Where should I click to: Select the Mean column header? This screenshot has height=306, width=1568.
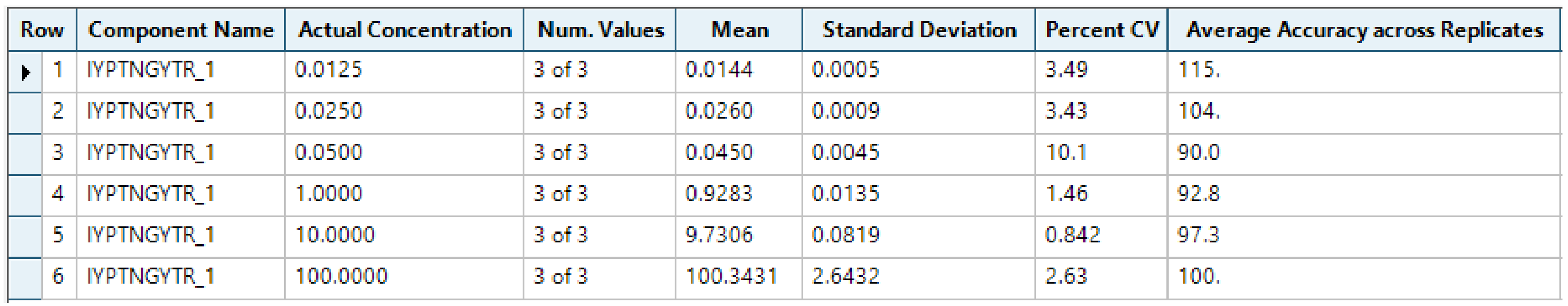coord(739,29)
